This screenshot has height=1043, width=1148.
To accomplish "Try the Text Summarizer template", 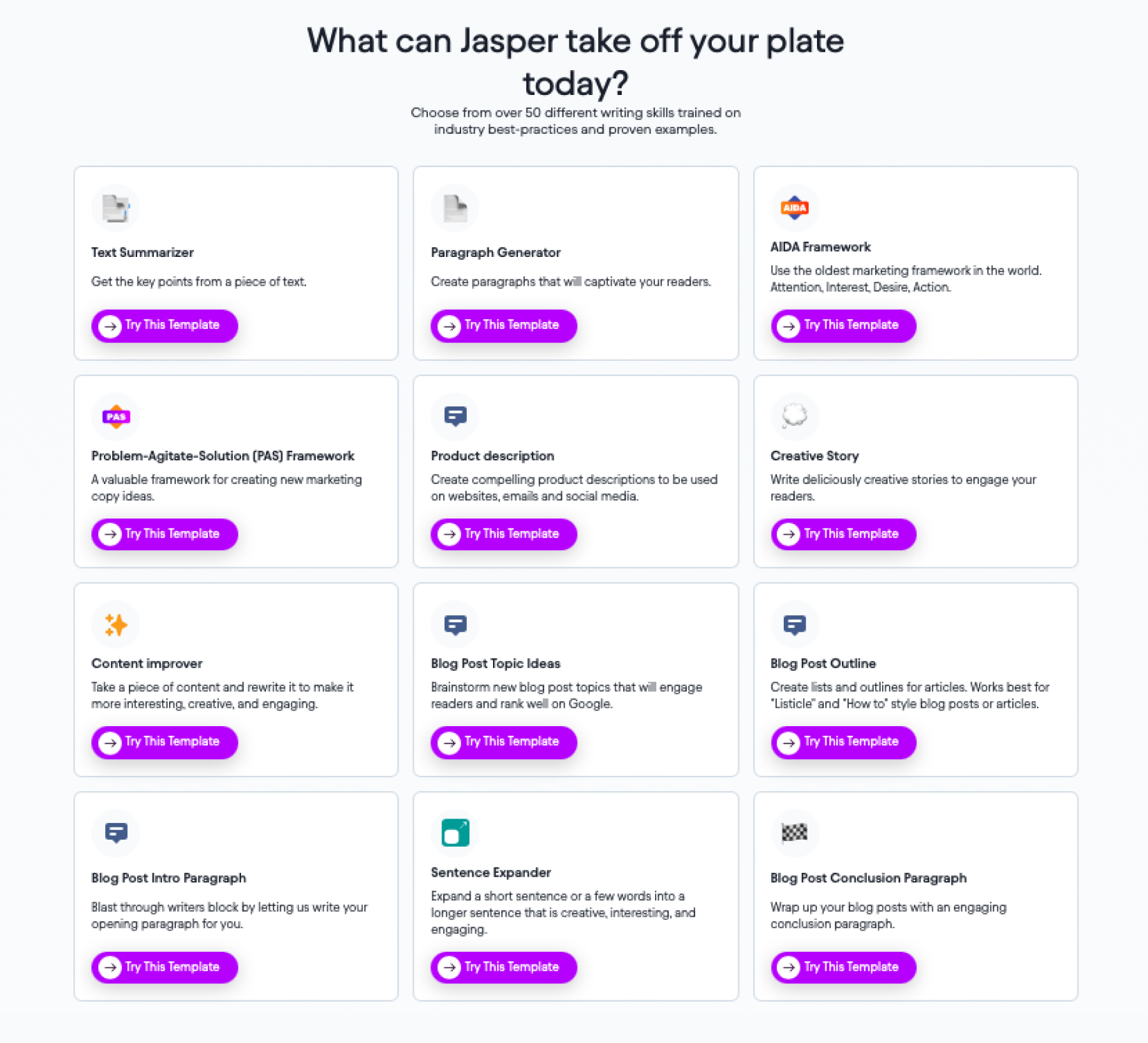I will click(165, 326).
